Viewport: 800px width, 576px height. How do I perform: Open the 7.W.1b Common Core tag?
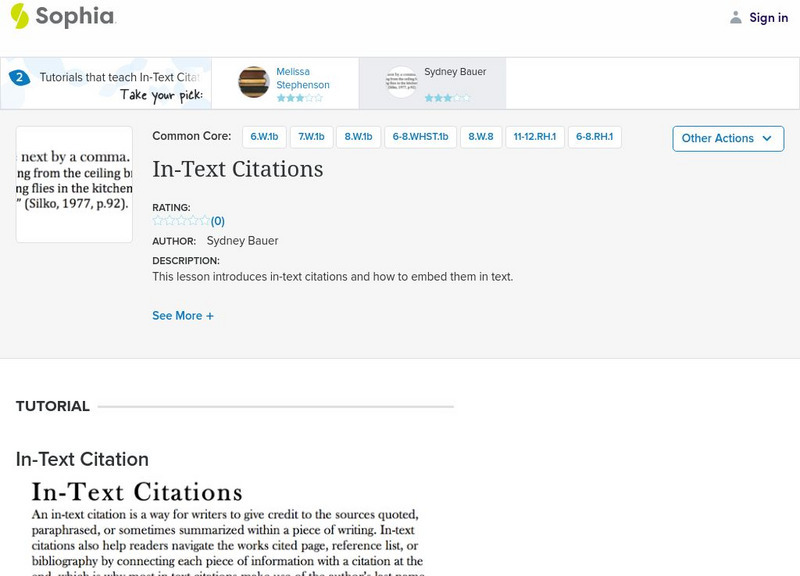click(x=311, y=137)
